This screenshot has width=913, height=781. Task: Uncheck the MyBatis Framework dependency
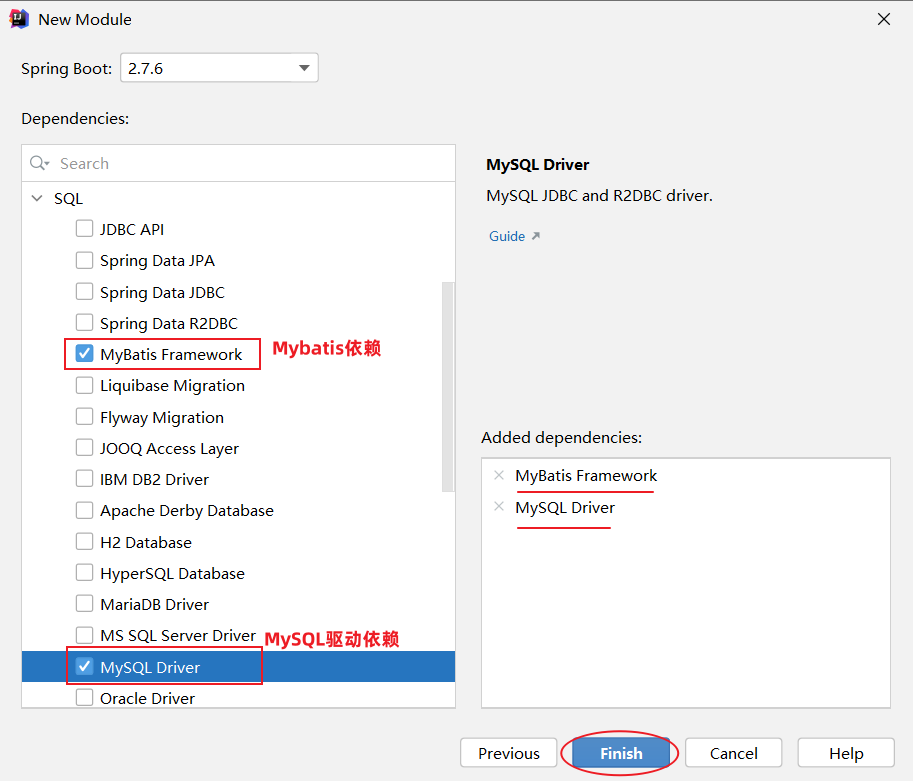pos(85,353)
